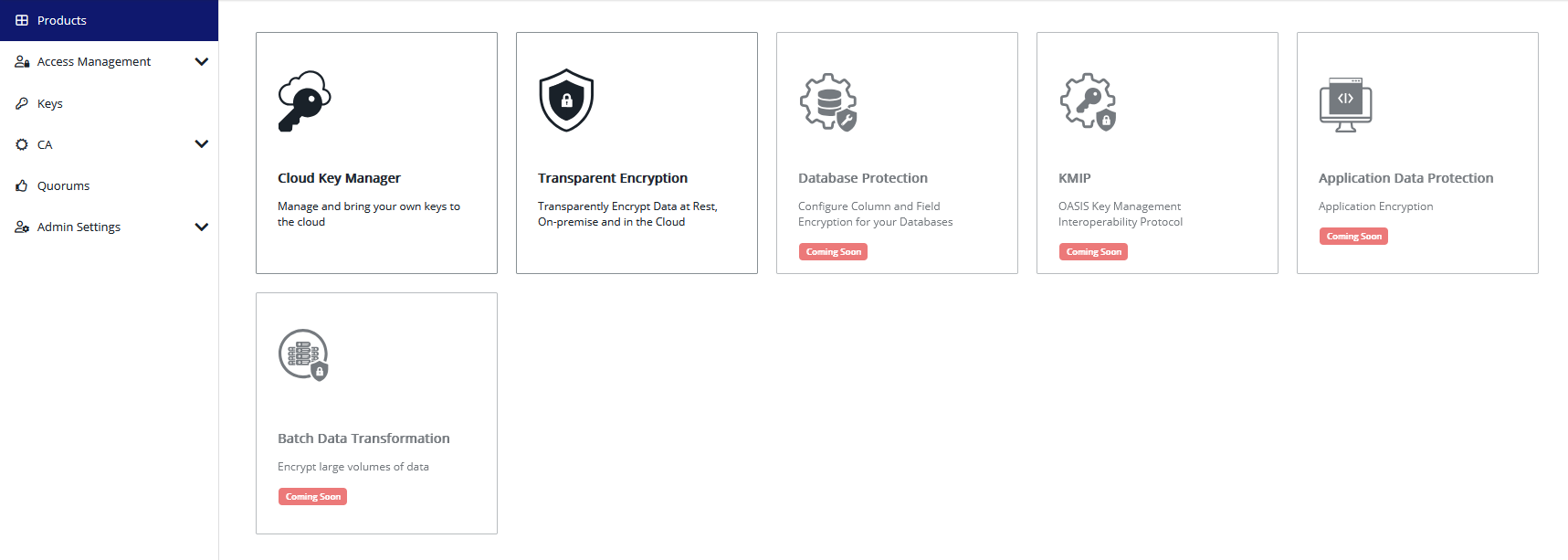Open the Products menu item
Viewport: 1568px width, 560px height.
coord(109,20)
